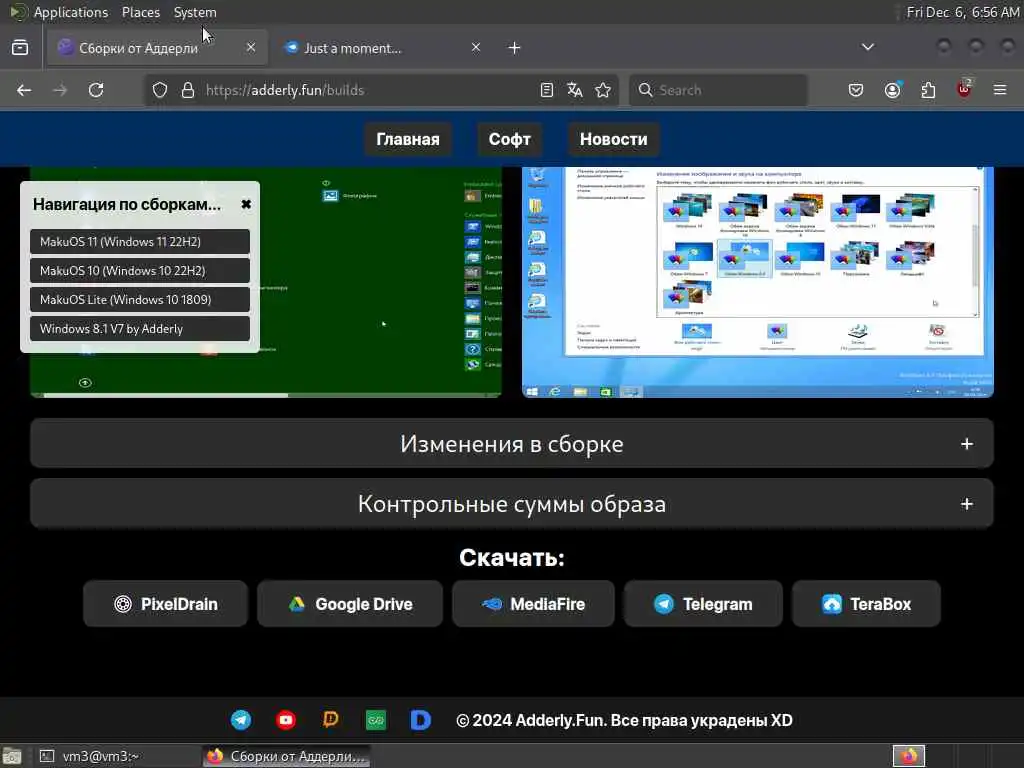The image size is (1024, 768).
Task: Open the Applications menu
Action: [70, 12]
